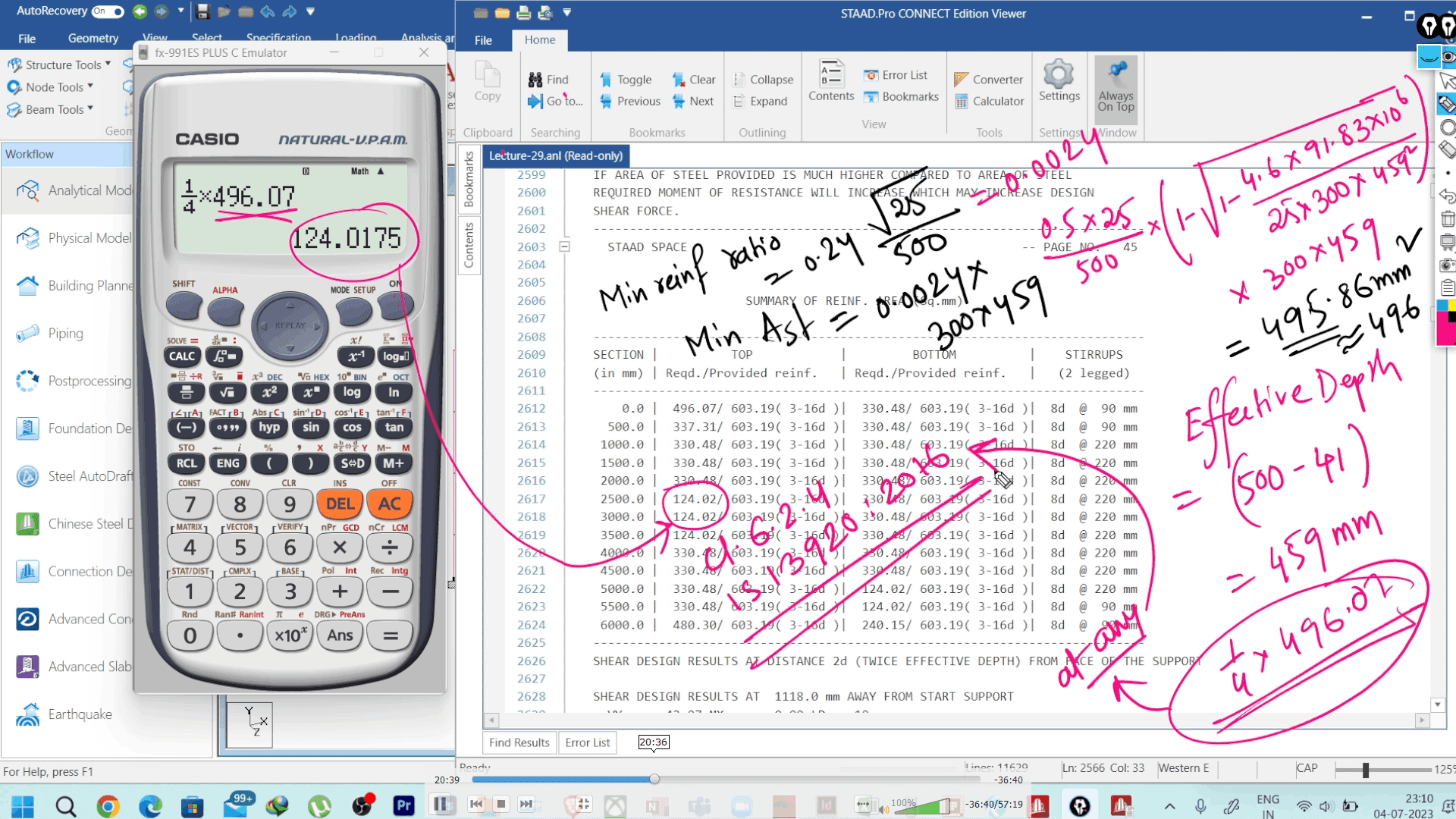1456x819 pixels.
Task: Open the Bookmarks side tab
Action: [469, 179]
